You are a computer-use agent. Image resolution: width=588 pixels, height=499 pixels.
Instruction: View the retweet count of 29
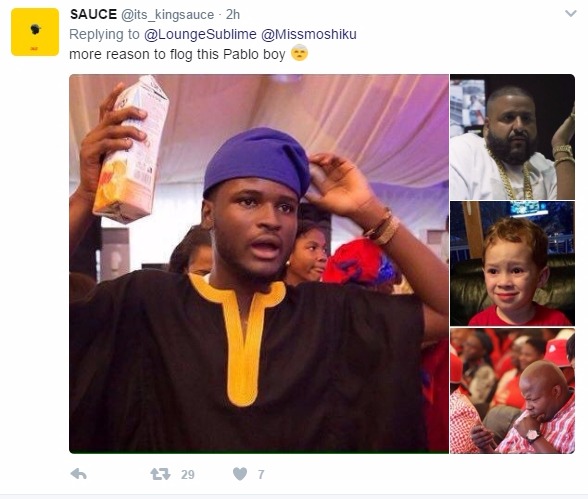click(x=188, y=475)
